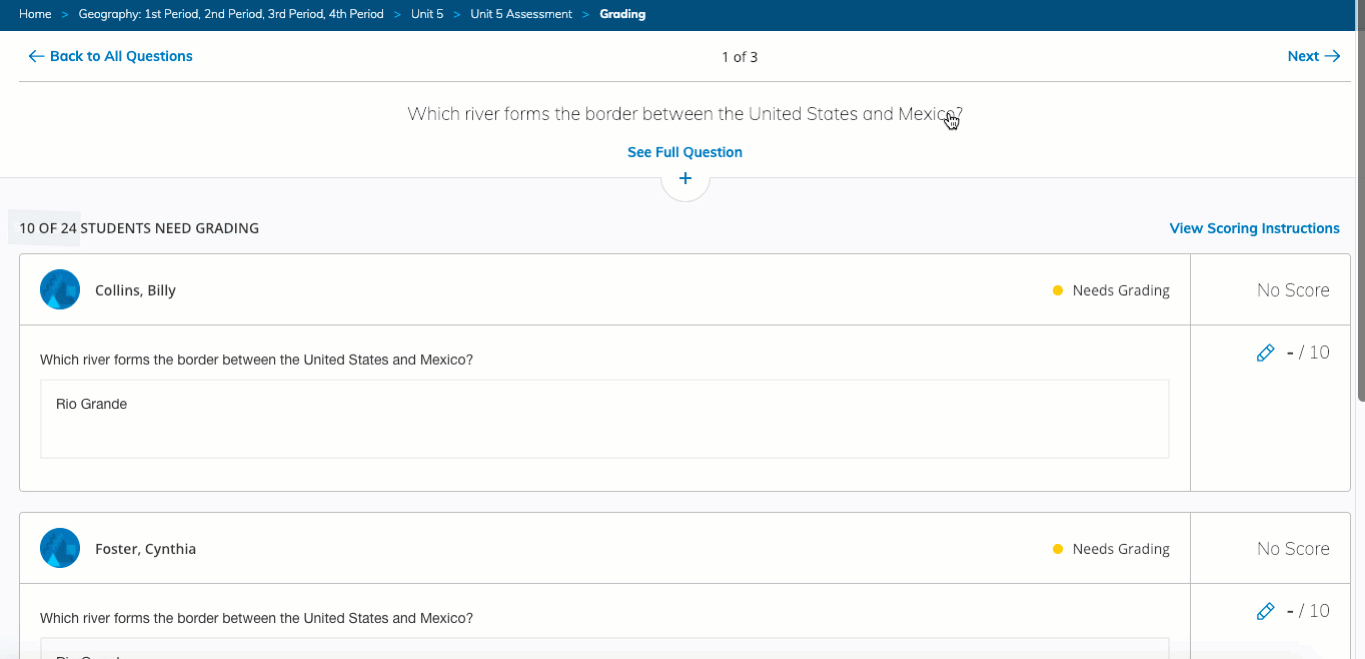Viewport: 1365px width, 659px height.
Task: Navigate to Home breadcrumb
Action: coord(35,14)
